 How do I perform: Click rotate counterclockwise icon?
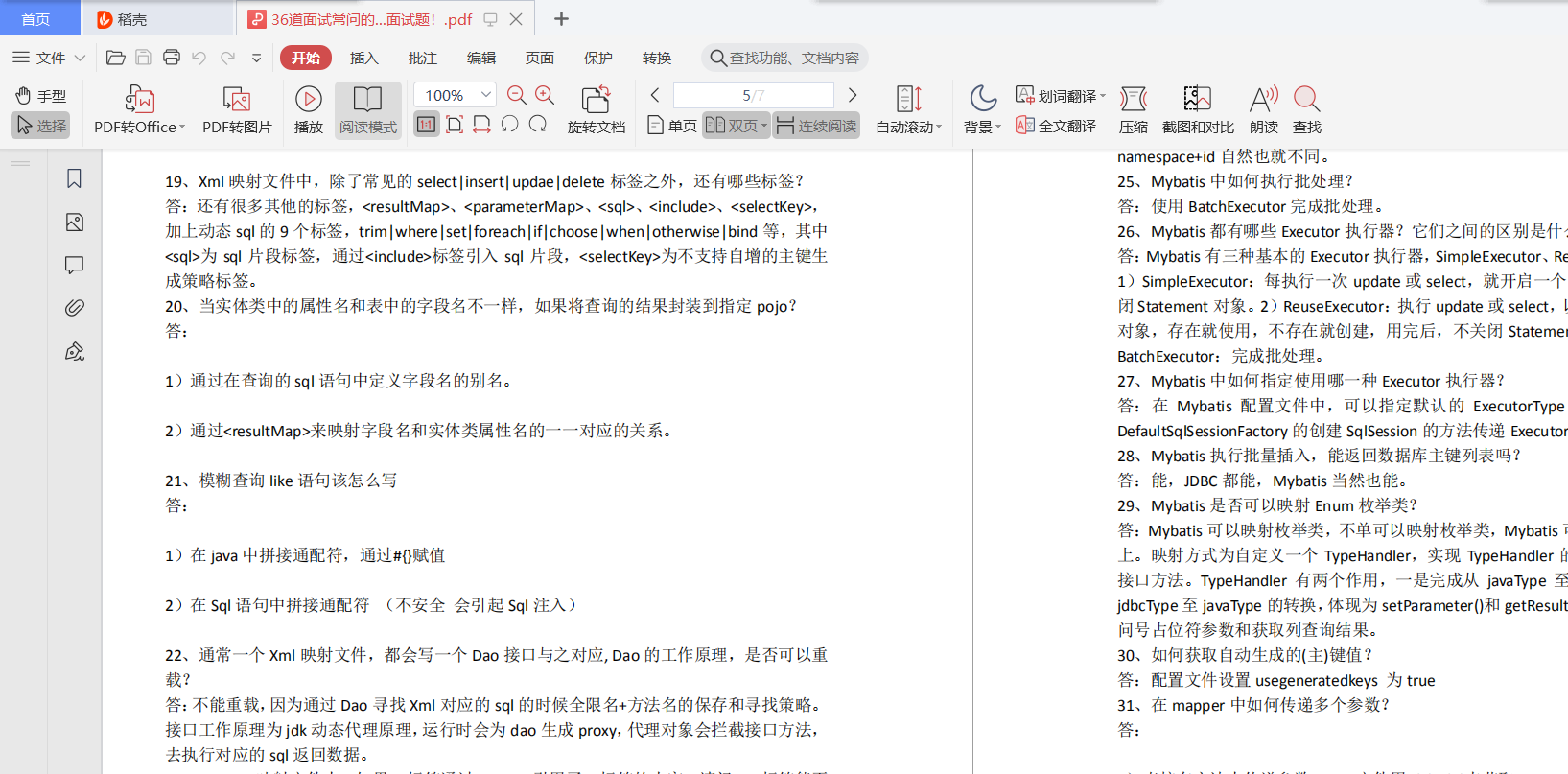510,125
